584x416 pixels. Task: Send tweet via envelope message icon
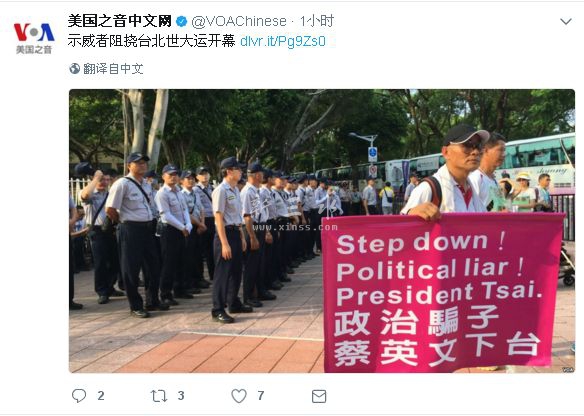[319, 396]
